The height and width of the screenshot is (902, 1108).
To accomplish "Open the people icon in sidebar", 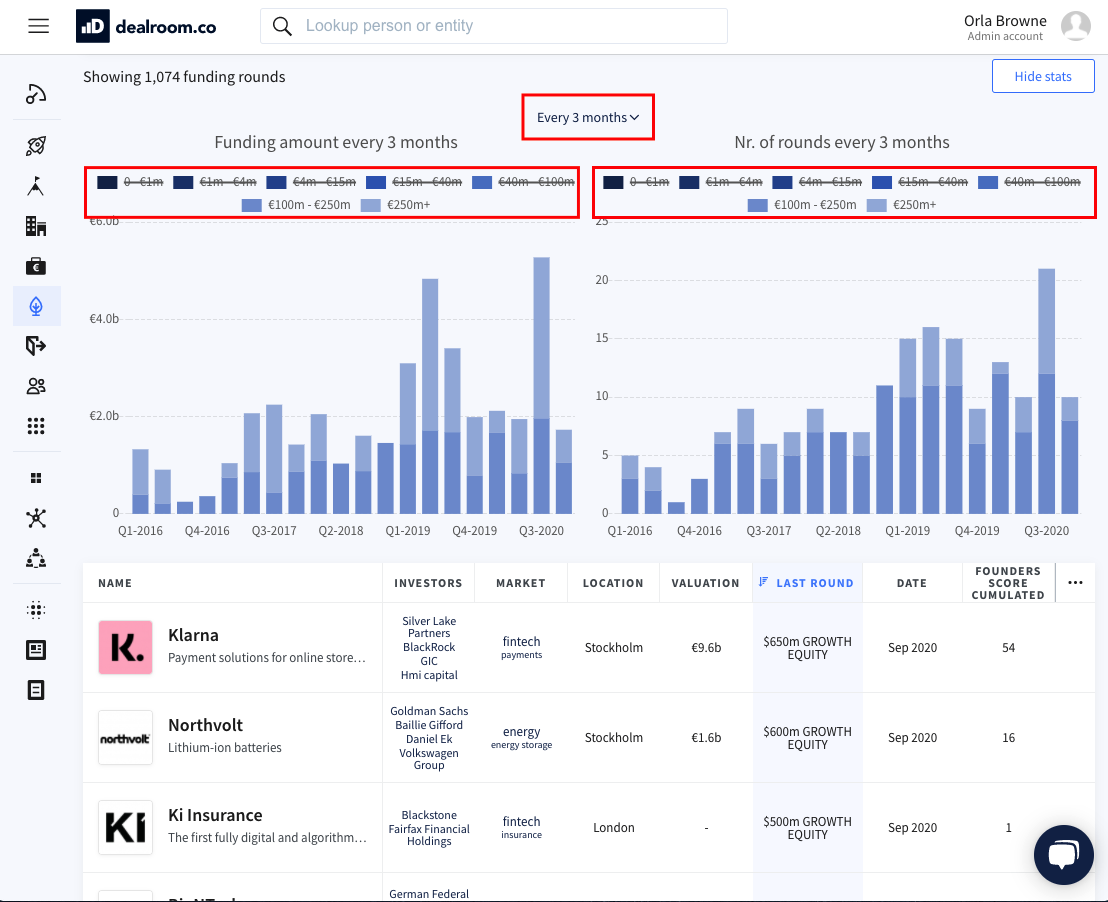I will (36, 386).
